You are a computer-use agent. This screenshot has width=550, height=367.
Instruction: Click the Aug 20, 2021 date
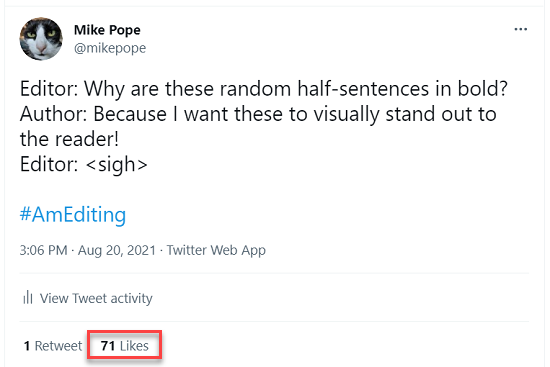click(116, 250)
